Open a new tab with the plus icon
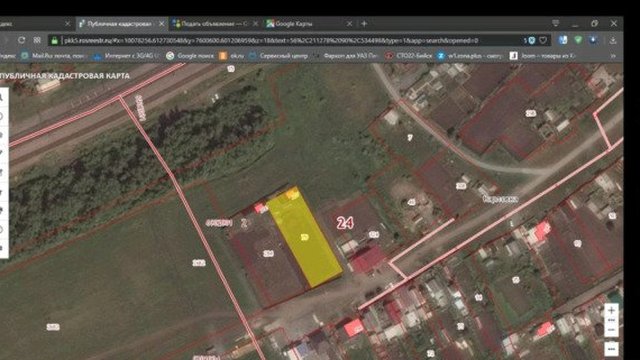 pos(364,24)
